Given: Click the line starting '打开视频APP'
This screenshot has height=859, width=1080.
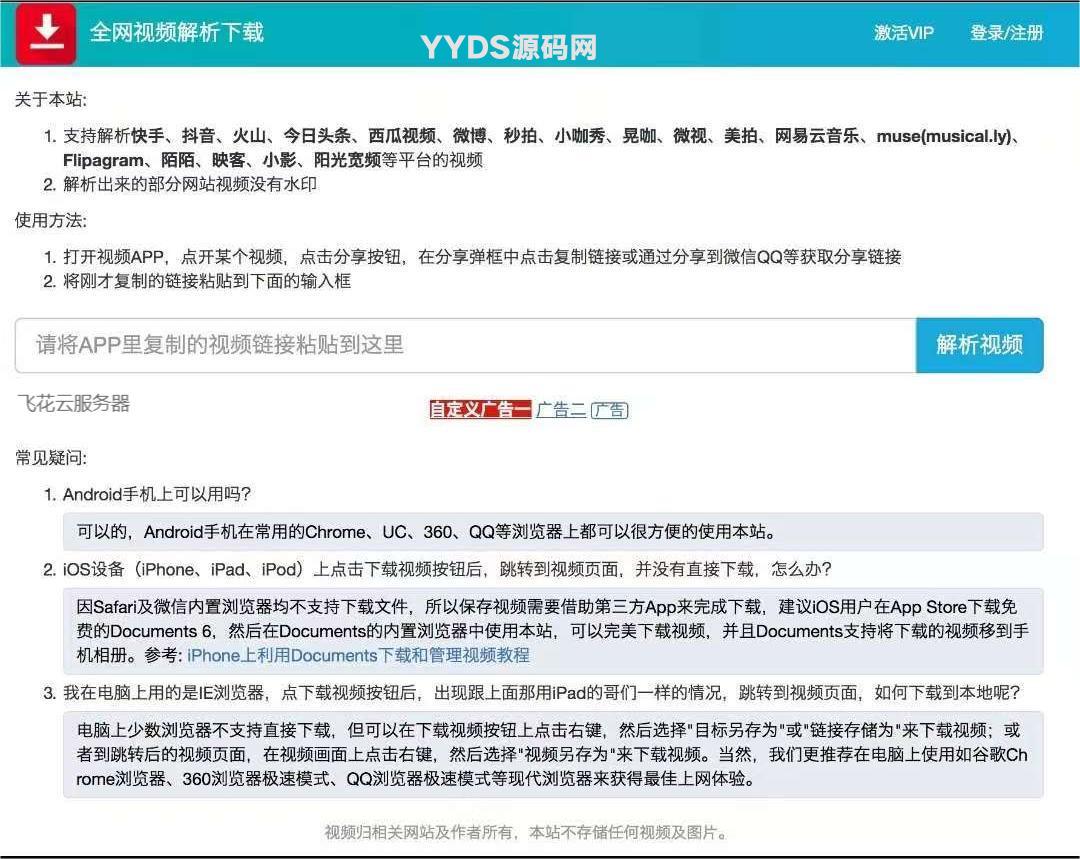Looking at the screenshot, I should coord(482,257).
